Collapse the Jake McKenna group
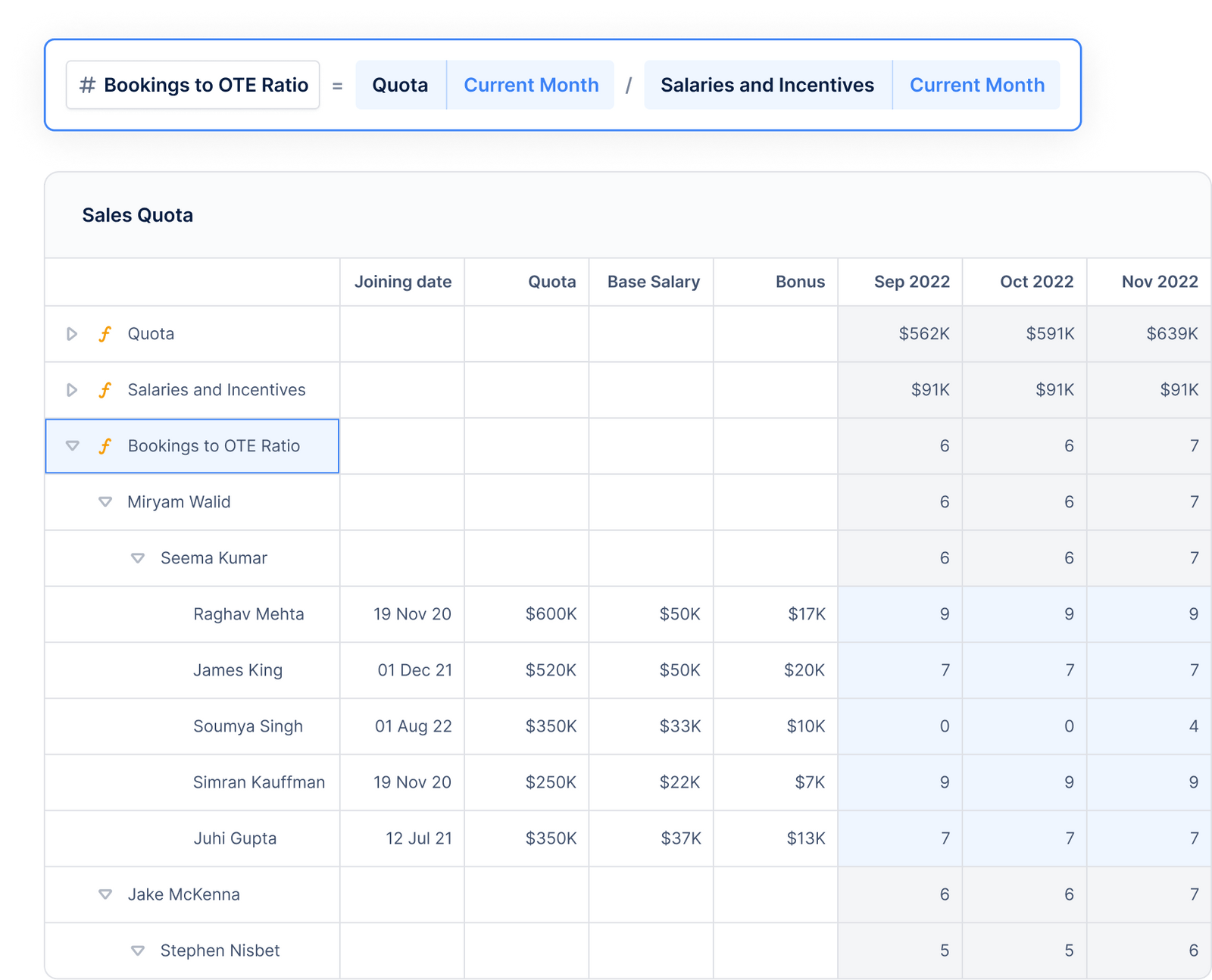 [105, 894]
